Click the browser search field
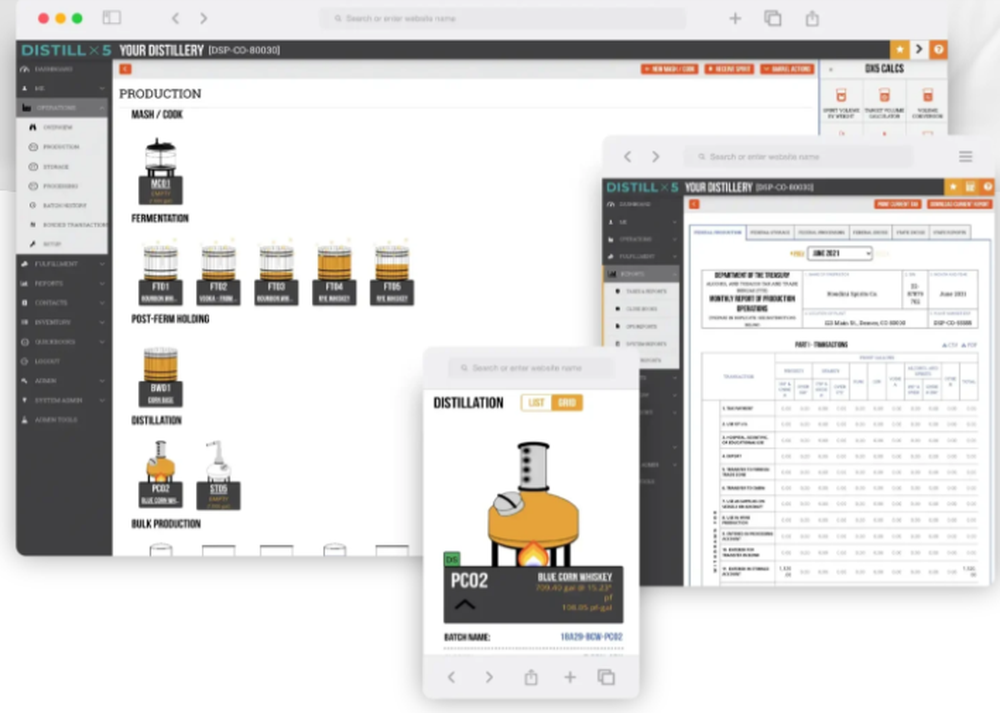 click(x=500, y=18)
